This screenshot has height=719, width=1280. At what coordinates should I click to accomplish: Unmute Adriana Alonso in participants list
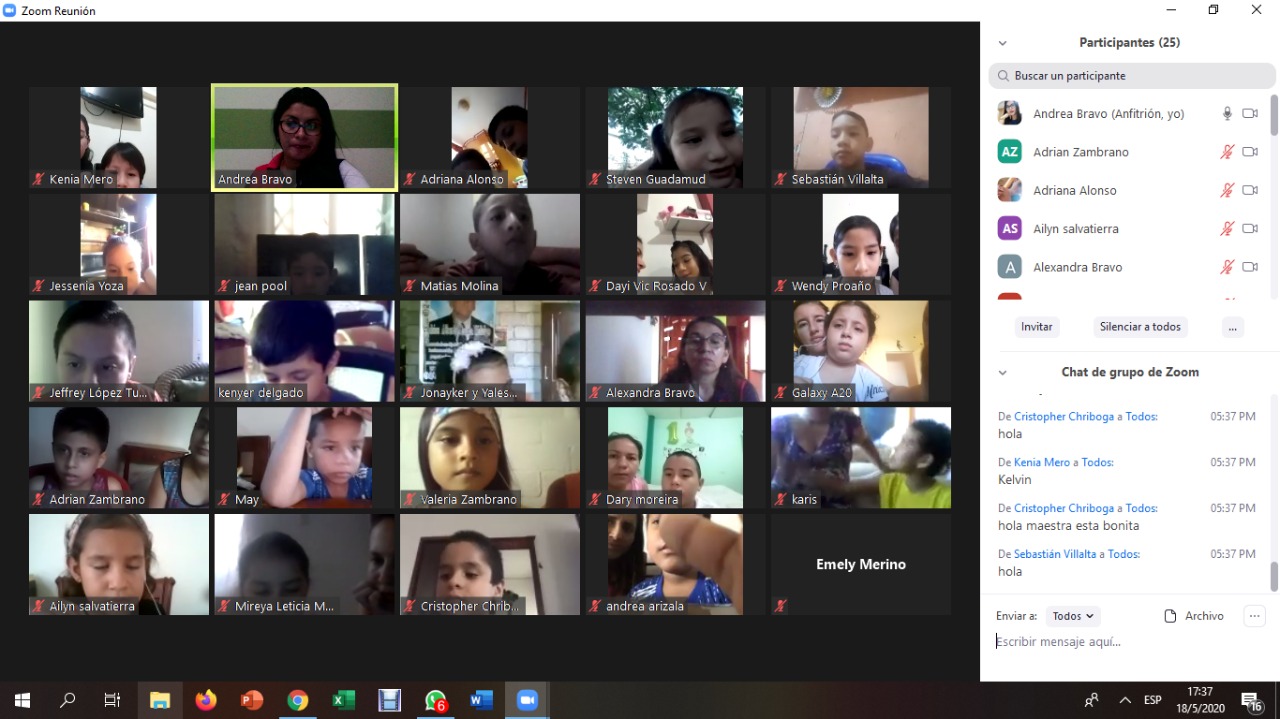point(1227,190)
